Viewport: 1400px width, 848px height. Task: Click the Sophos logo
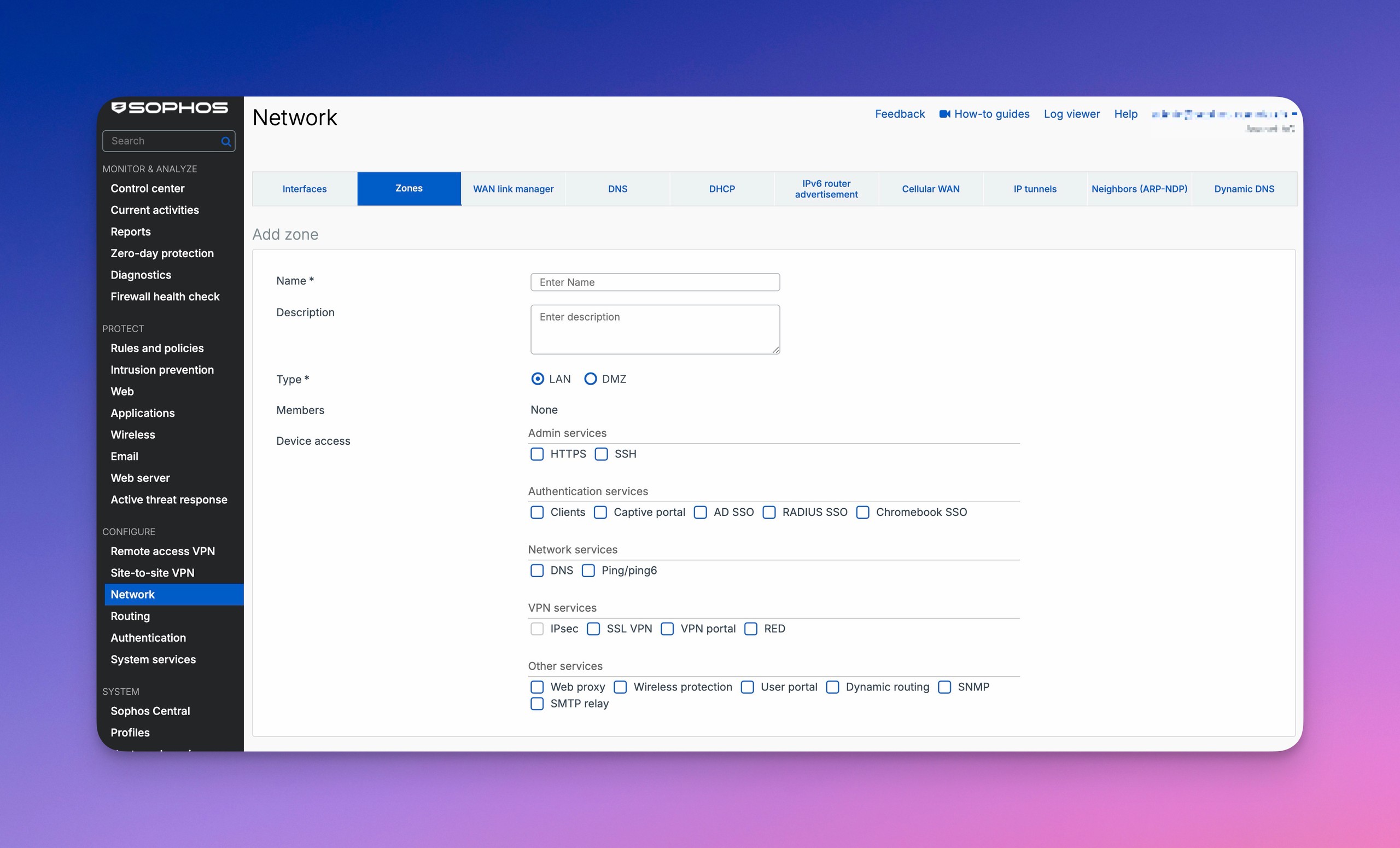coord(170,108)
